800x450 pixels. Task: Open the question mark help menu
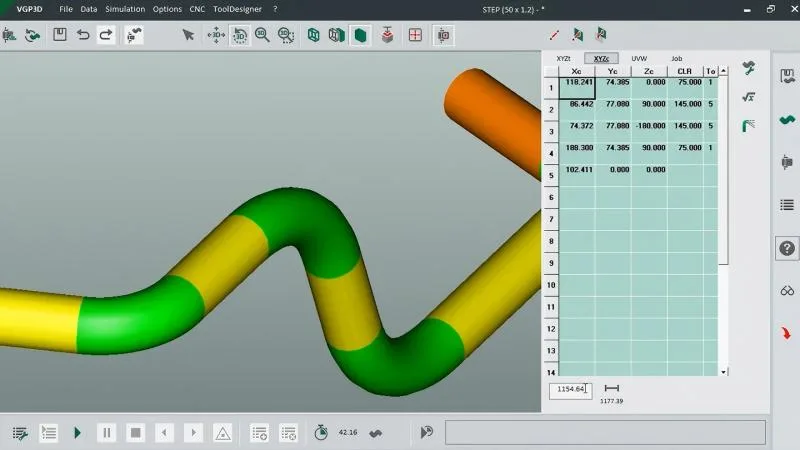coord(275,9)
